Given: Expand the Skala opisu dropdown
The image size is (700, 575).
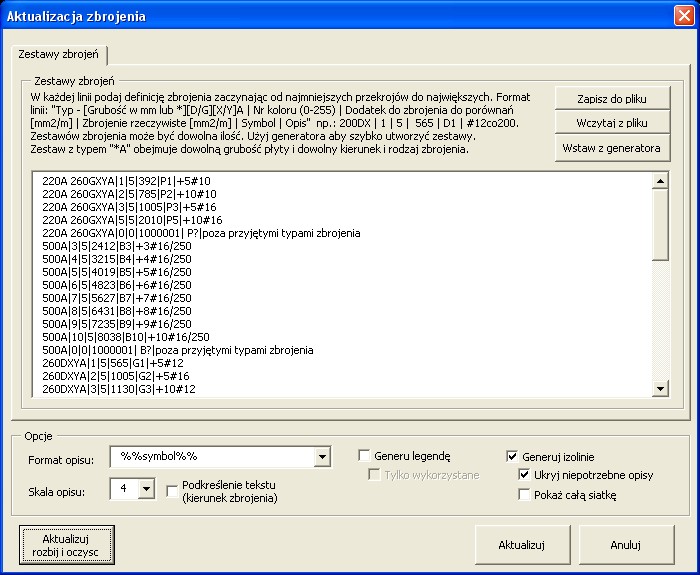Looking at the screenshot, I should (146, 489).
